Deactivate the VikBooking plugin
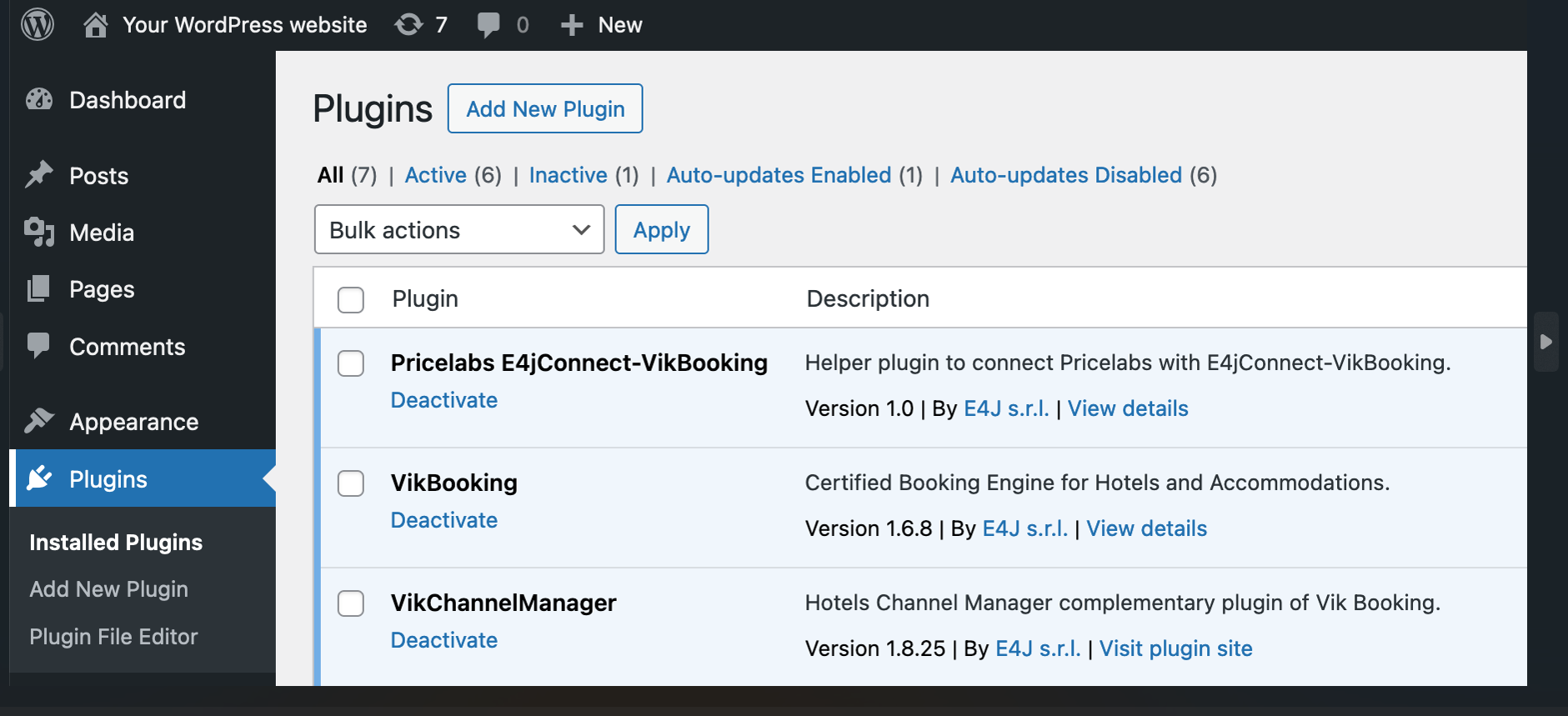 [x=444, y=520]
